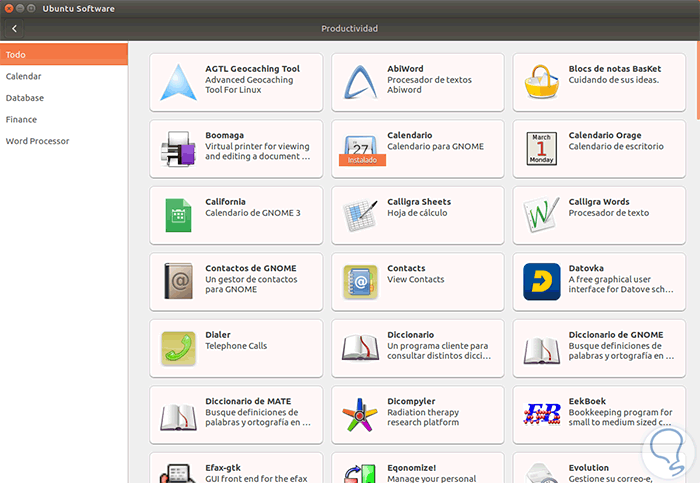The width and height of the screenshot is (700, 483).
Task: Click the AGTL Geocaching Tool arrow icon
Action: 178,82
